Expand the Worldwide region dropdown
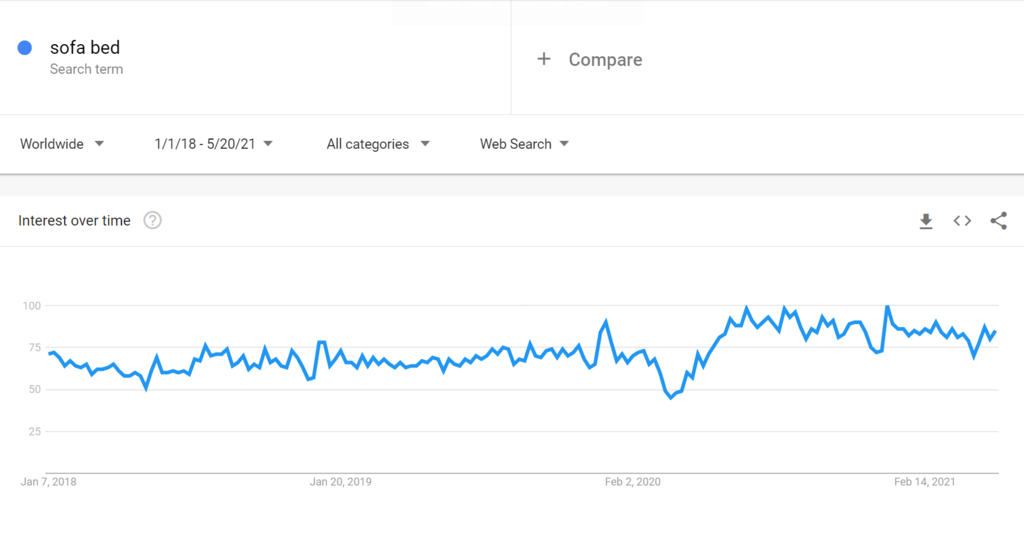 click(62, 144)
